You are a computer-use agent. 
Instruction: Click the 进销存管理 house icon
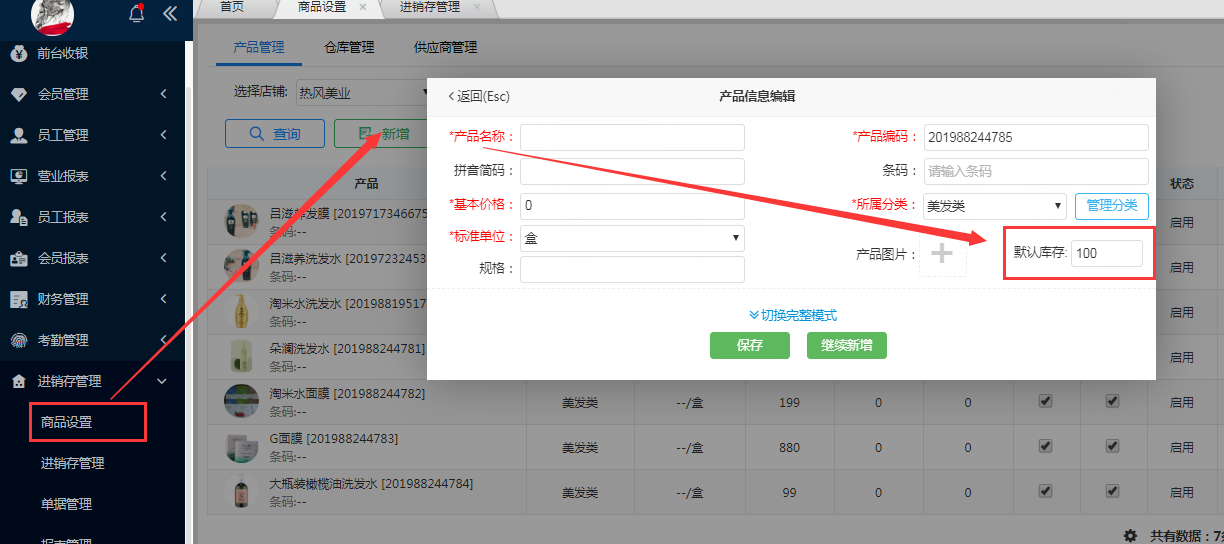pos(18,381)
